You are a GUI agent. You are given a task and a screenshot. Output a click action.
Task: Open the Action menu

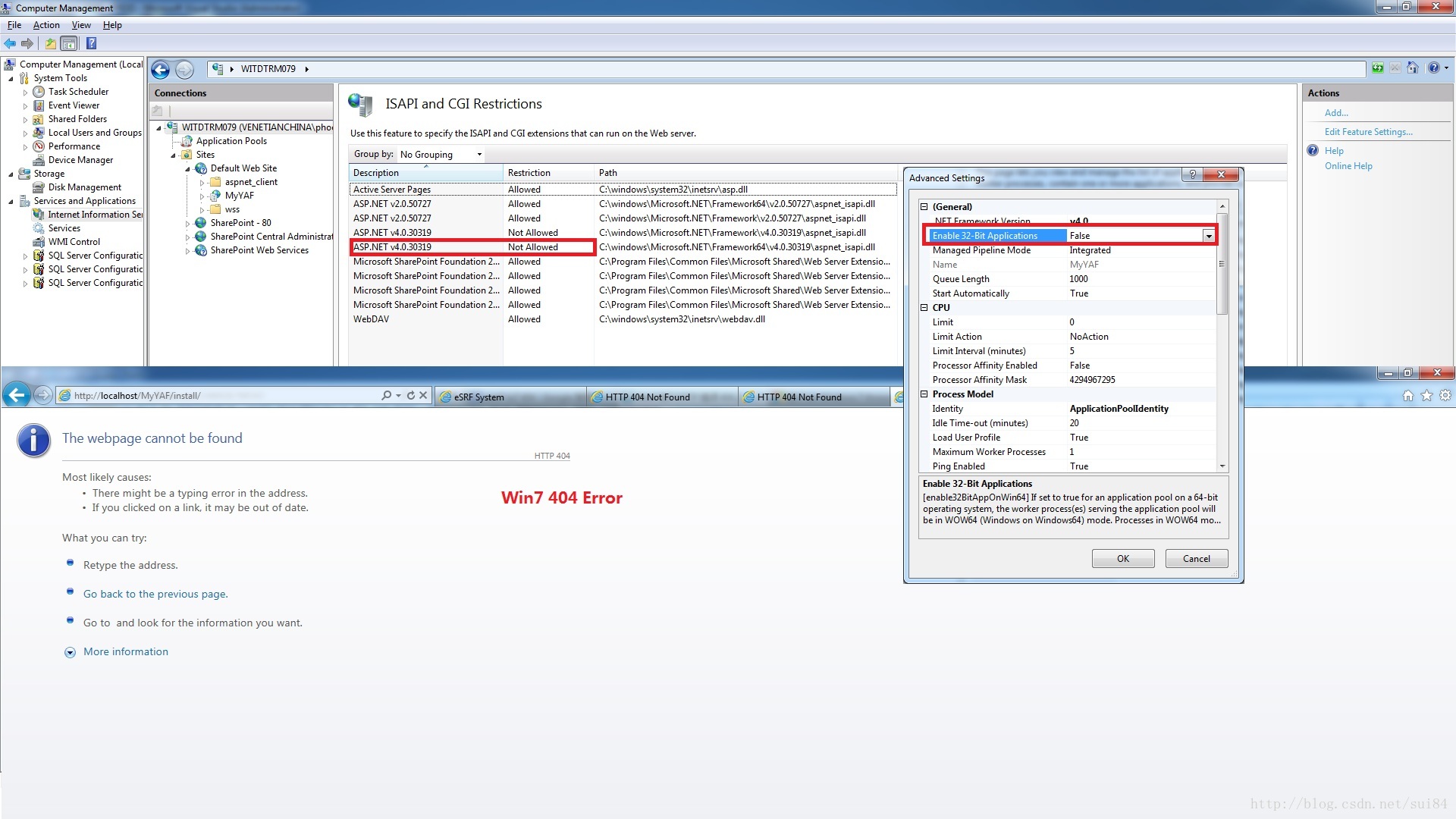(x=46, y=25)
